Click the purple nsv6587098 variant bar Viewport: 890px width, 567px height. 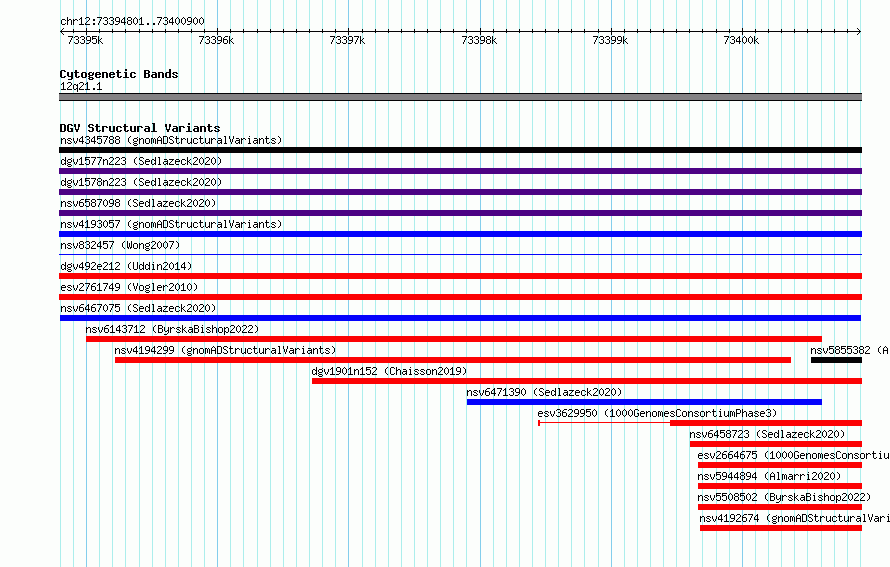point(460,213)
